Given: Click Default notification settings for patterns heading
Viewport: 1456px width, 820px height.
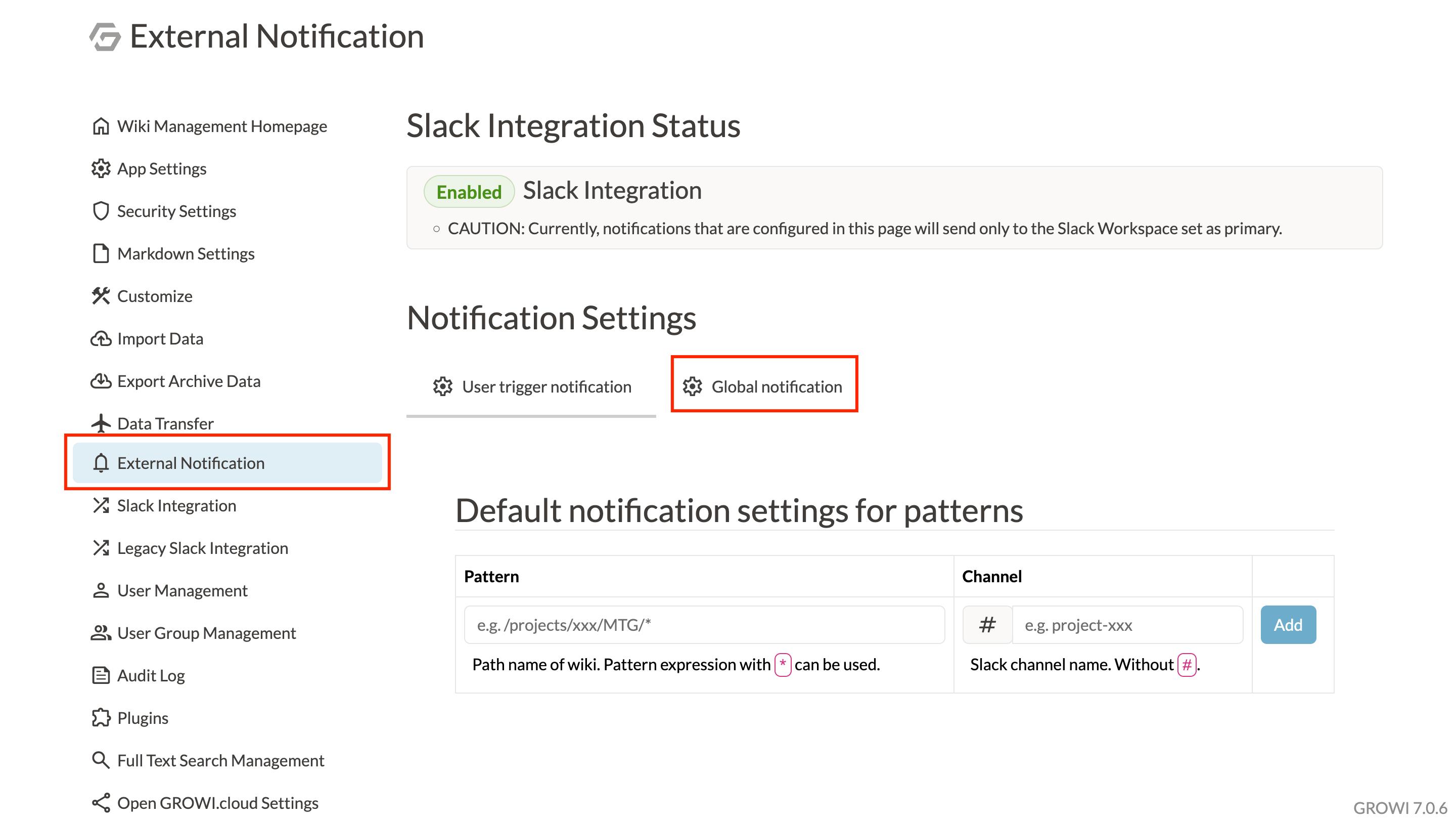Looking at the screenshot, I should [x=739, y=510].
